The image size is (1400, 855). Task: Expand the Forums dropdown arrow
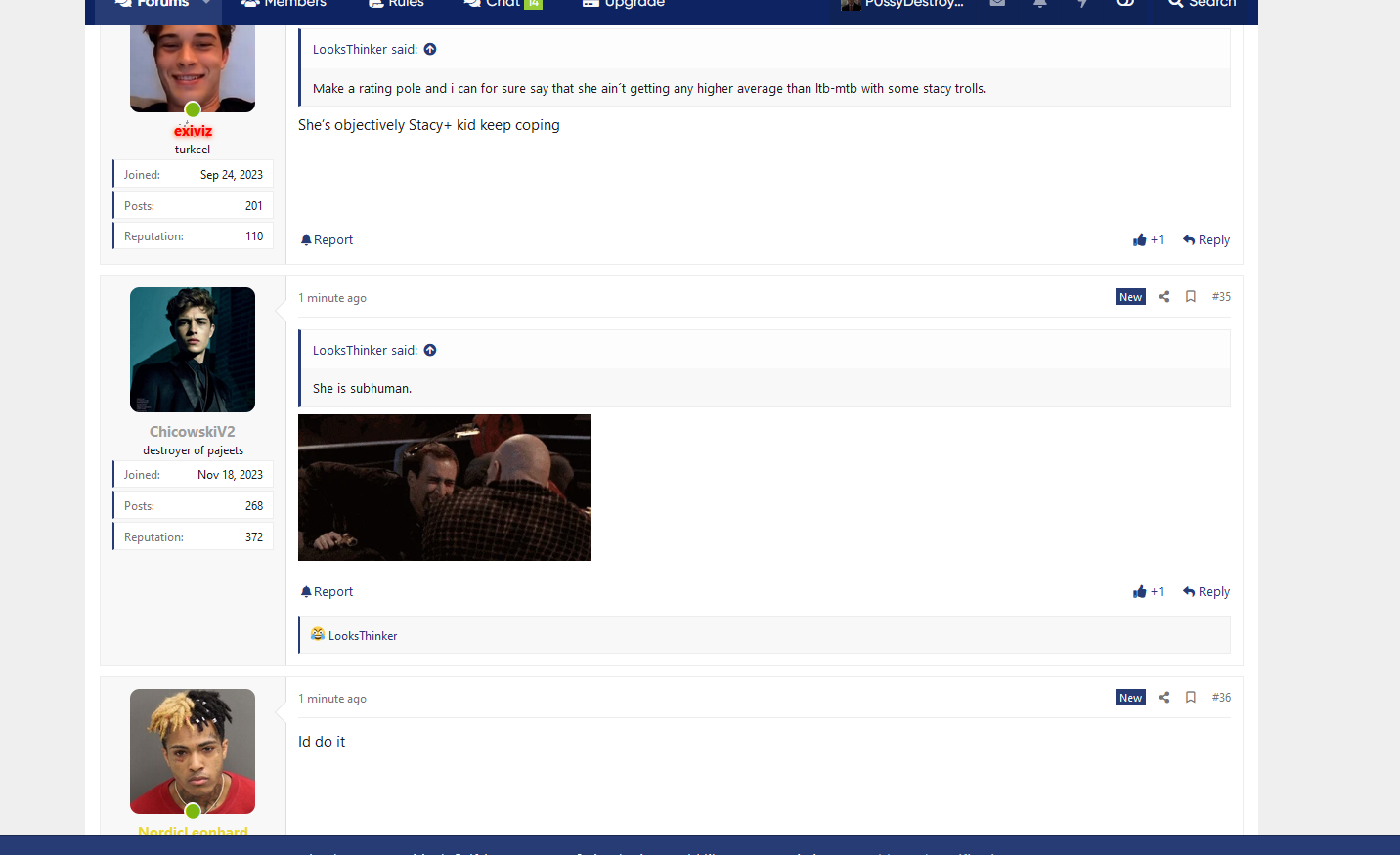[206, 4]
